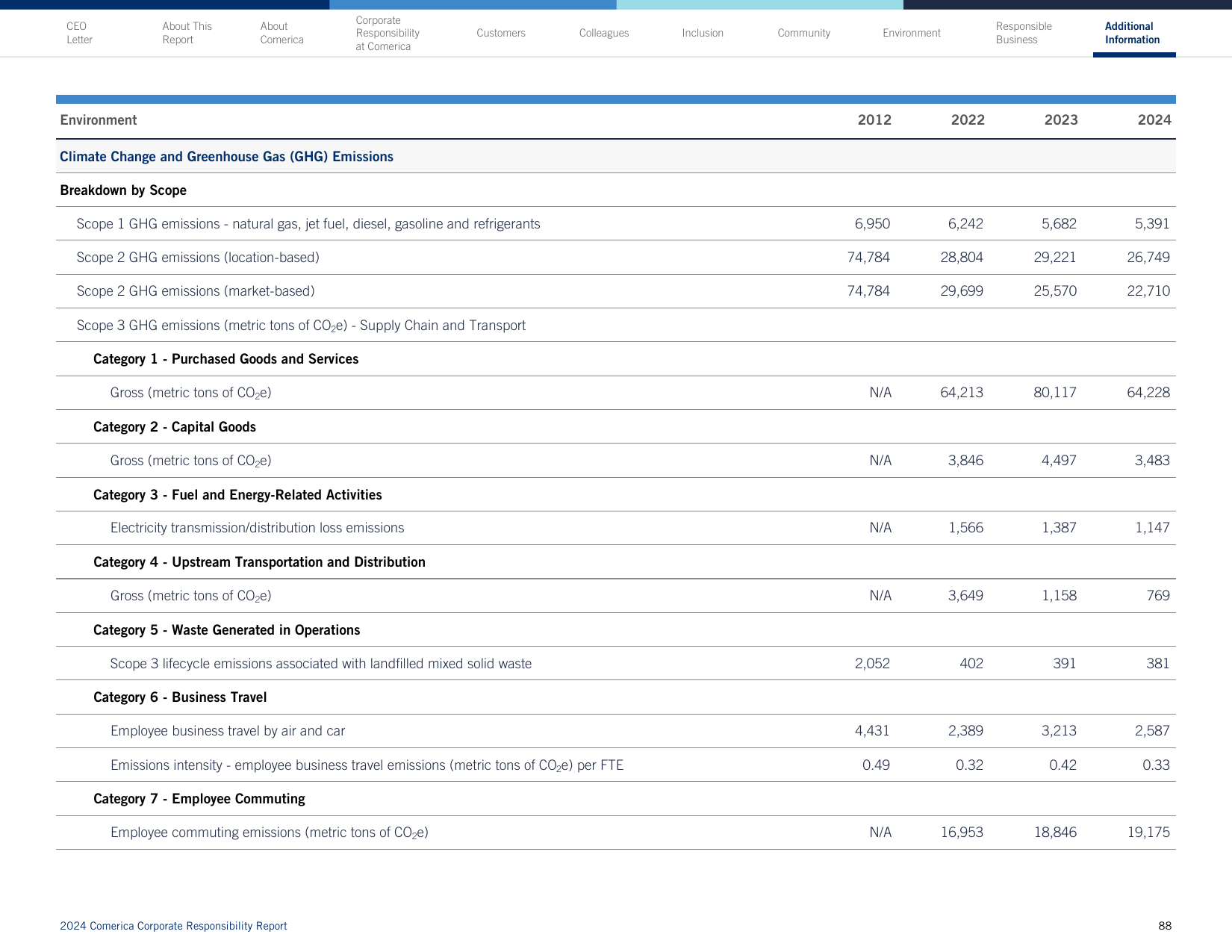Select the Scope 1 GHG emissions row label
The height and width of the screenshot is (952, 1232).
point(308,224)
